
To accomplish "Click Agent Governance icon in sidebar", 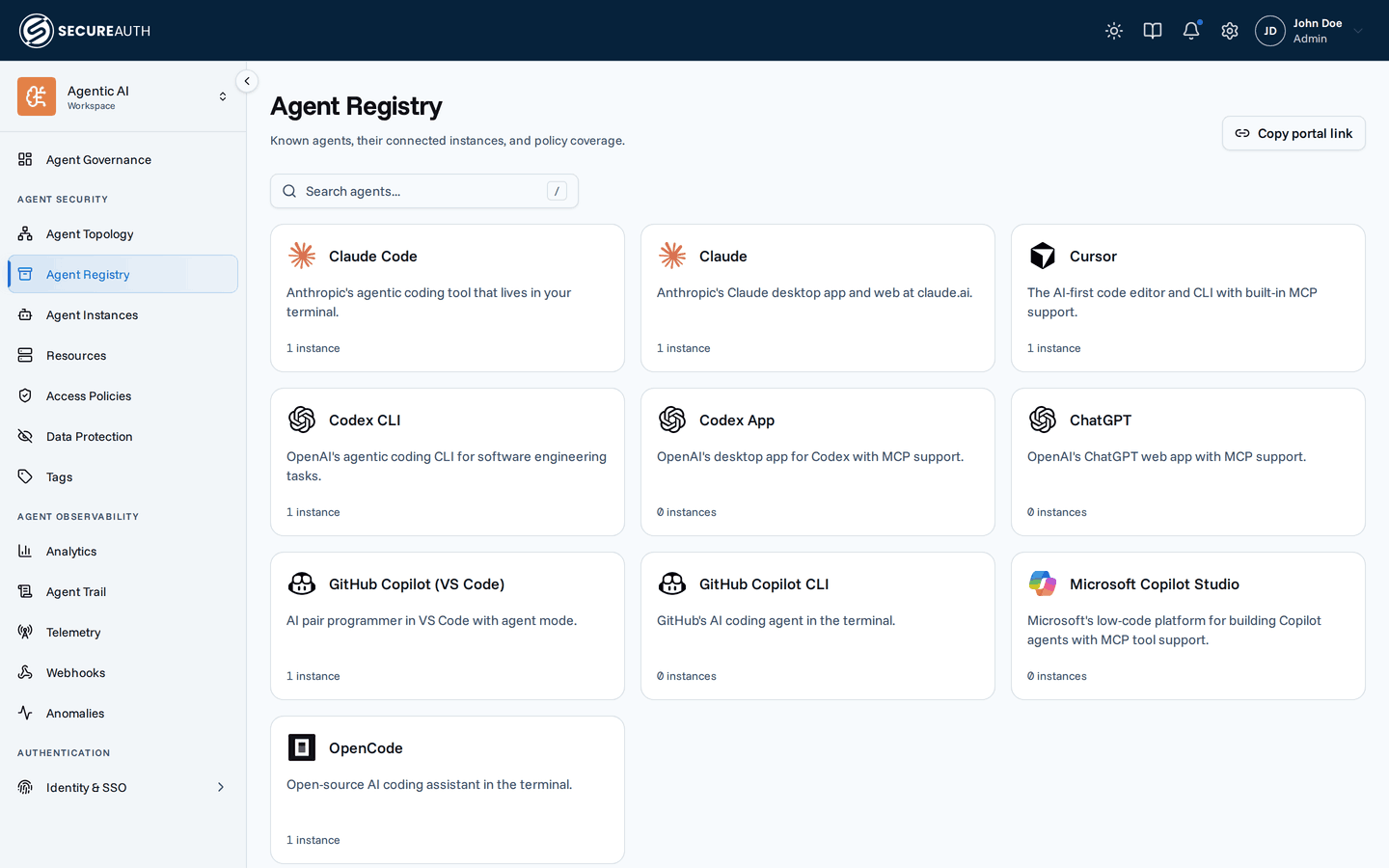I will (25, 159).
